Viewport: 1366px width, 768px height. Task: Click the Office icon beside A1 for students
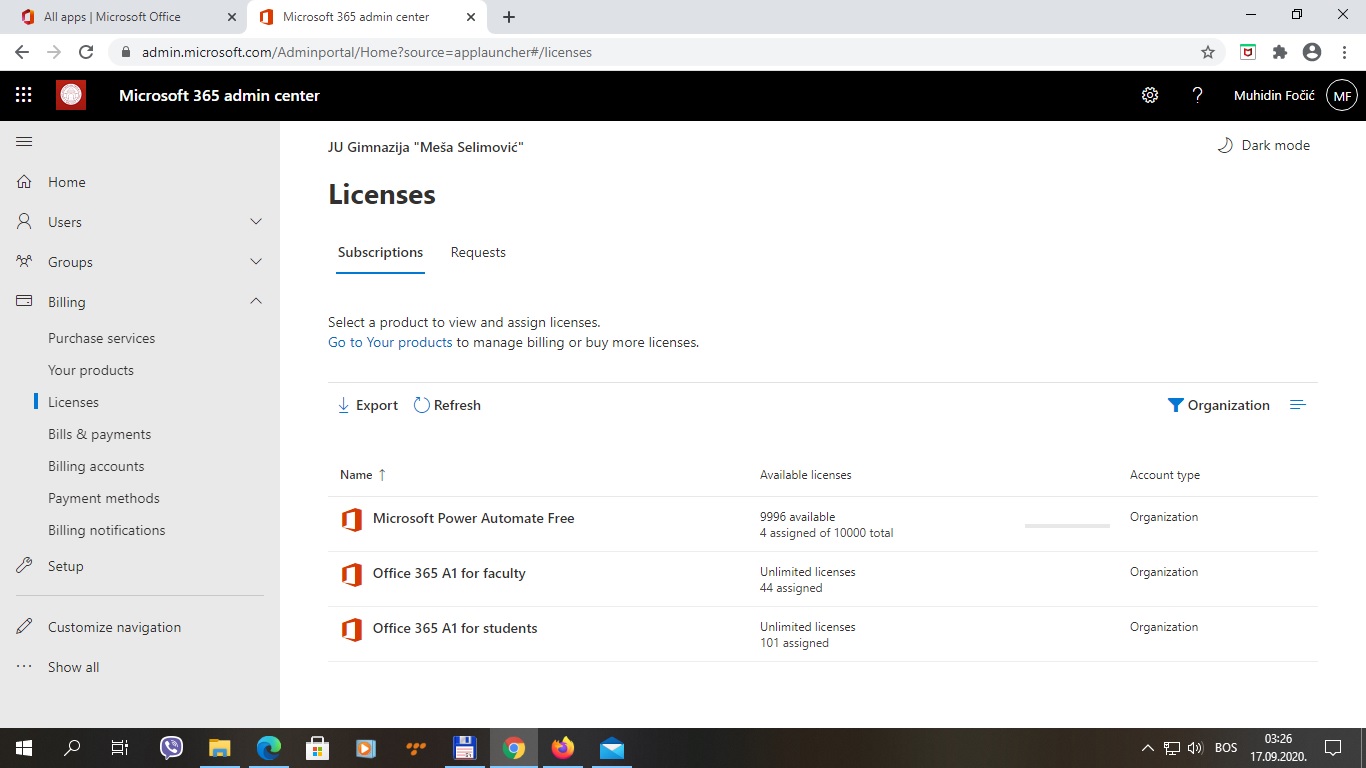(x=351, y=630)
